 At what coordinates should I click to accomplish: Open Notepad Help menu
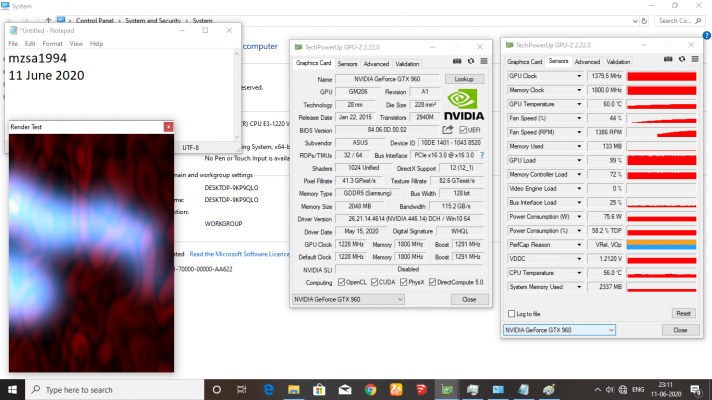click(96, 44)
